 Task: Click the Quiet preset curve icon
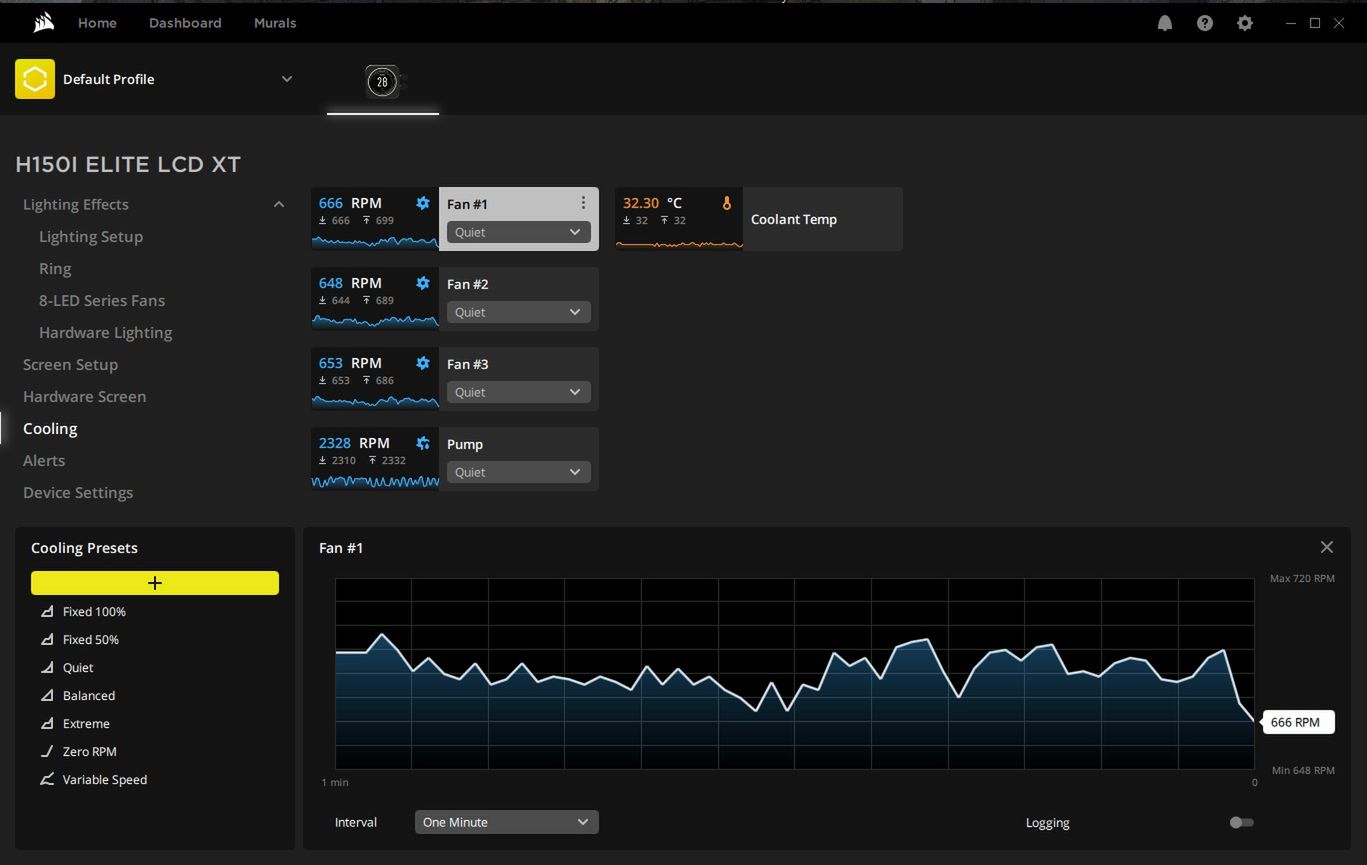click(47, 667)
